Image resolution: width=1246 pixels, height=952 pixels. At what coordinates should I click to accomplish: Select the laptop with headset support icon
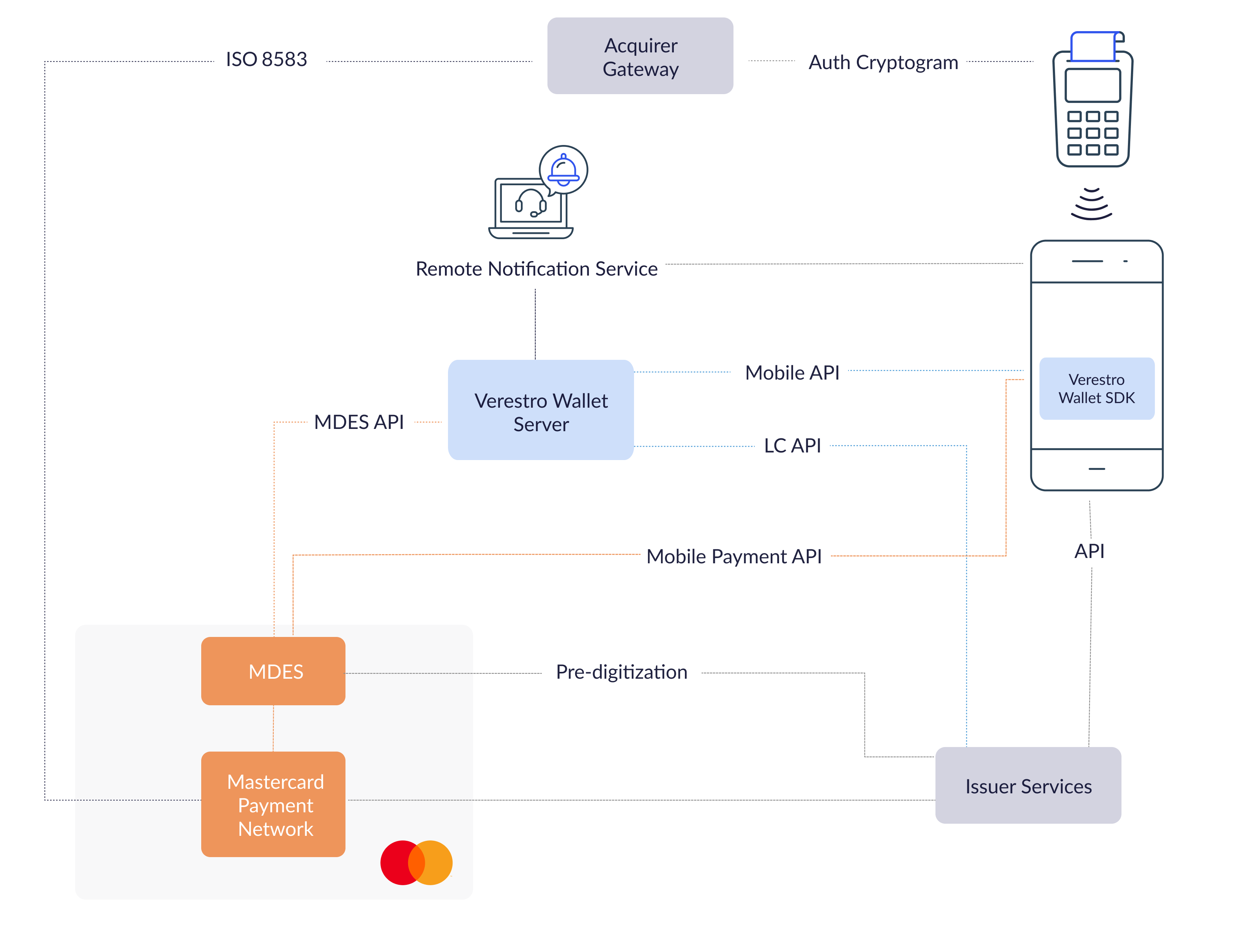click(530, 208)
